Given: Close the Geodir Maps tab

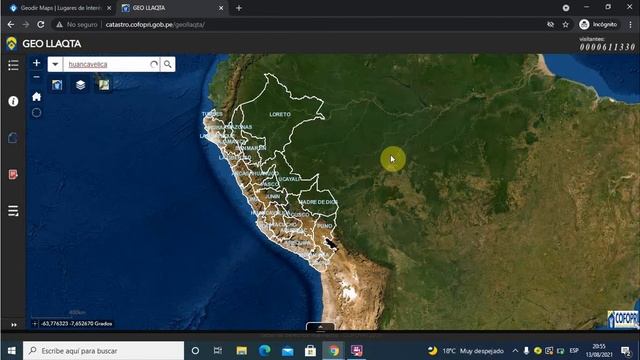Looking at the screenshot, I should [109, 8].
